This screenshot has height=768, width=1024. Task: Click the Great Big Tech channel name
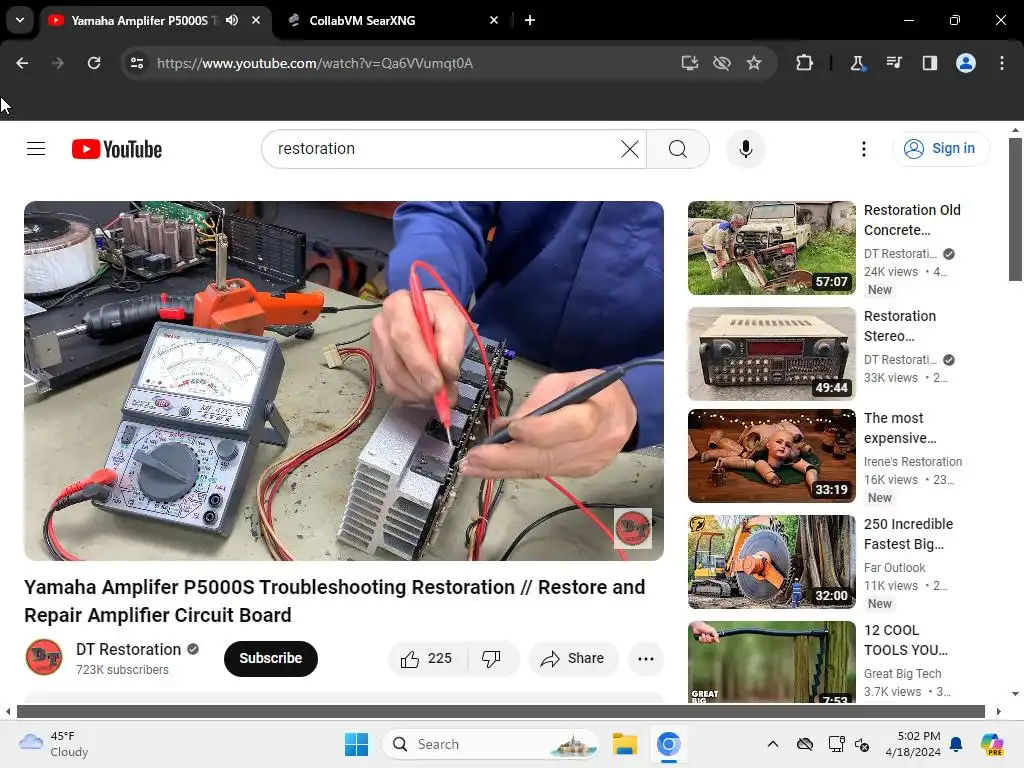(x=903, y=673)
